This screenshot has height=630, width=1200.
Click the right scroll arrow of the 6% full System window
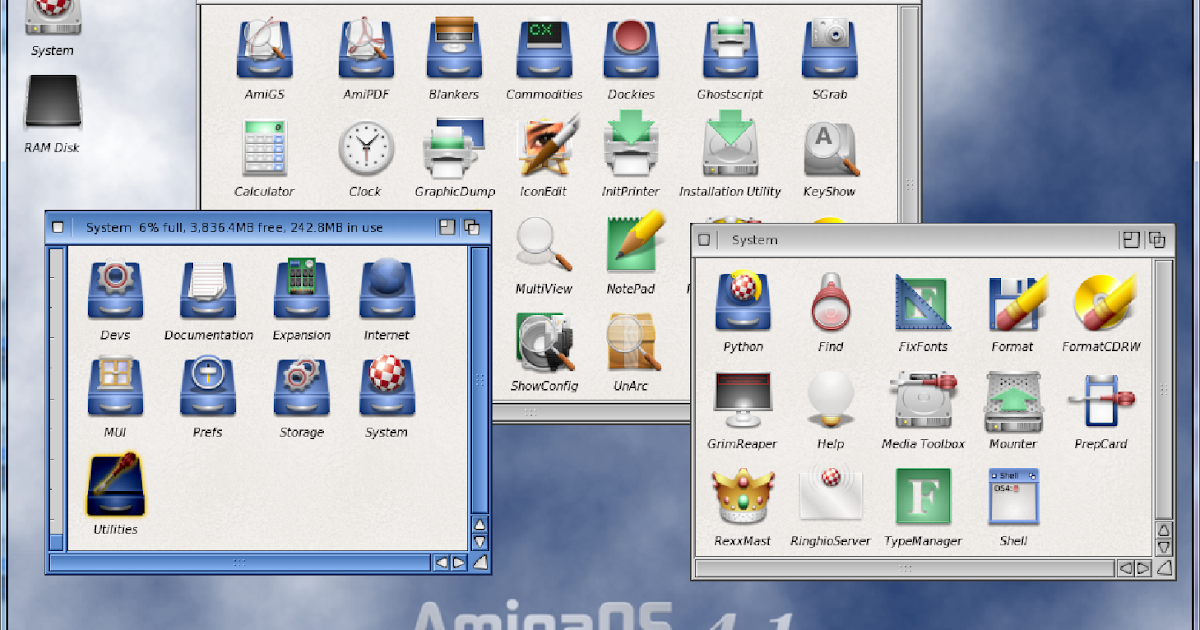point(458,563)
